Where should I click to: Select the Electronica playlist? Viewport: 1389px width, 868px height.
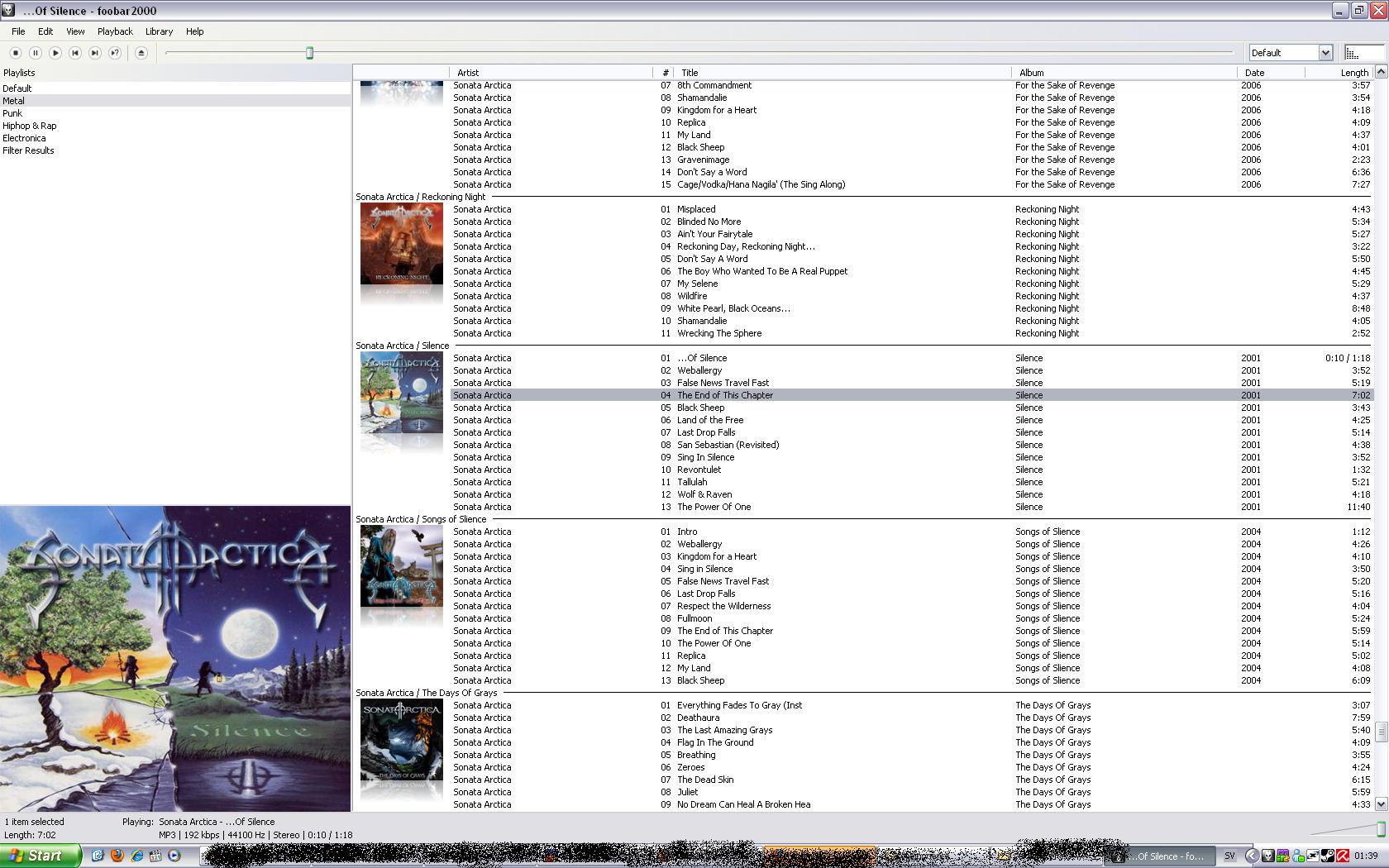click(x=24, y=138)
